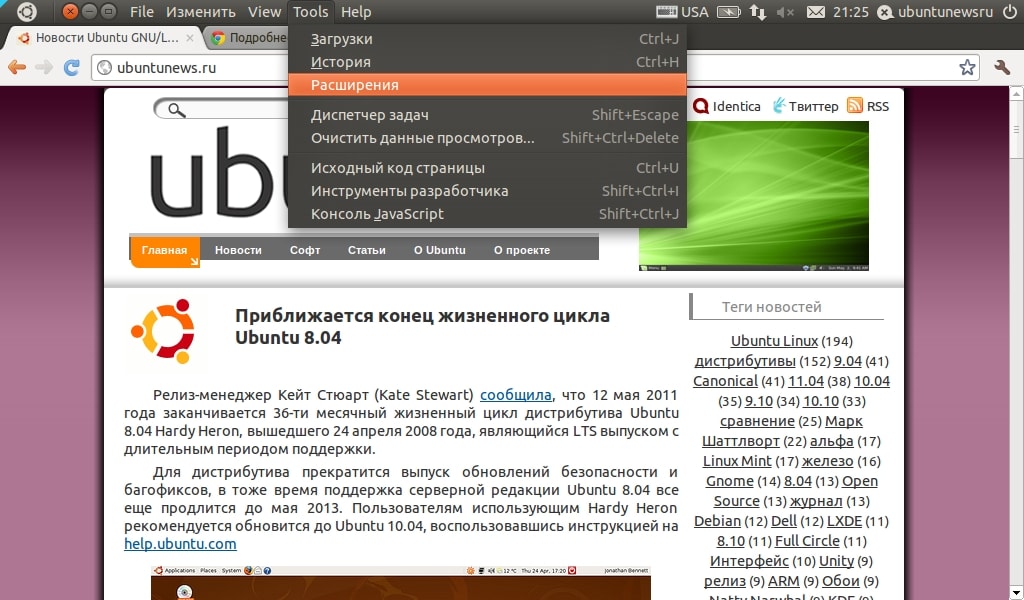Open Диспетчер задач from the menu

point(487,115)
